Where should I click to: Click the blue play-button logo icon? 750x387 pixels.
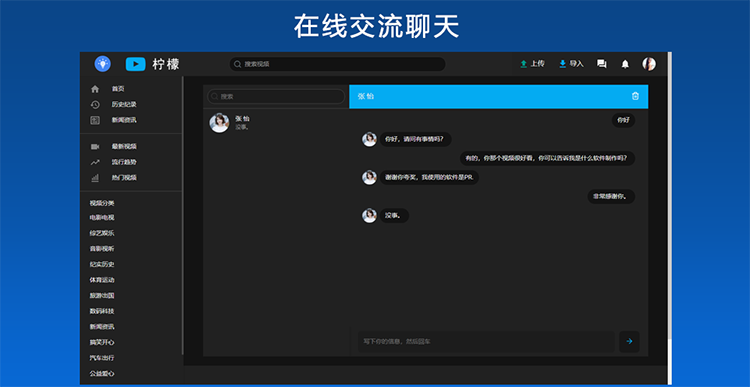135,64
